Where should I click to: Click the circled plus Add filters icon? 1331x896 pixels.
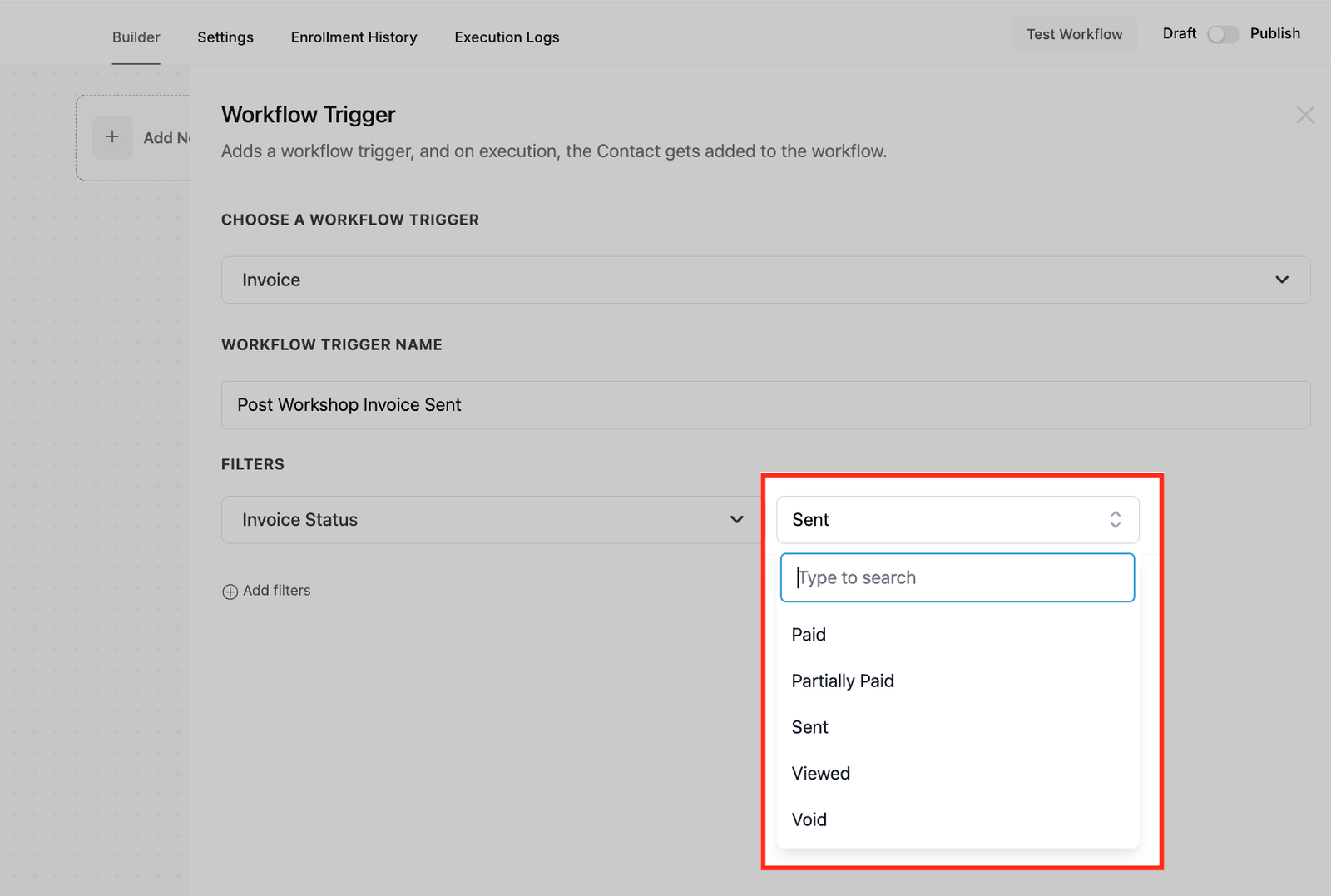(x=230, y=592)
